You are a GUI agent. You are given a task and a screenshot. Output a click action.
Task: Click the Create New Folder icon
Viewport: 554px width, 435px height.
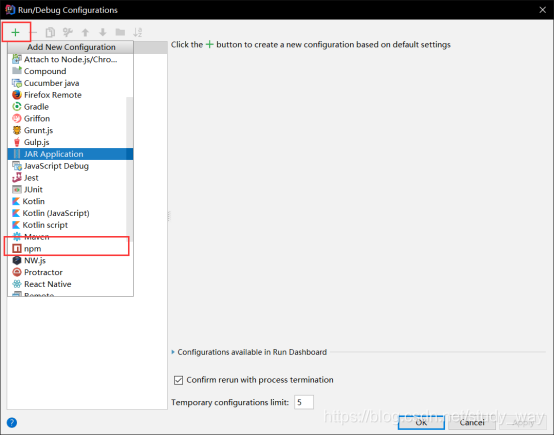coord(120,33)
